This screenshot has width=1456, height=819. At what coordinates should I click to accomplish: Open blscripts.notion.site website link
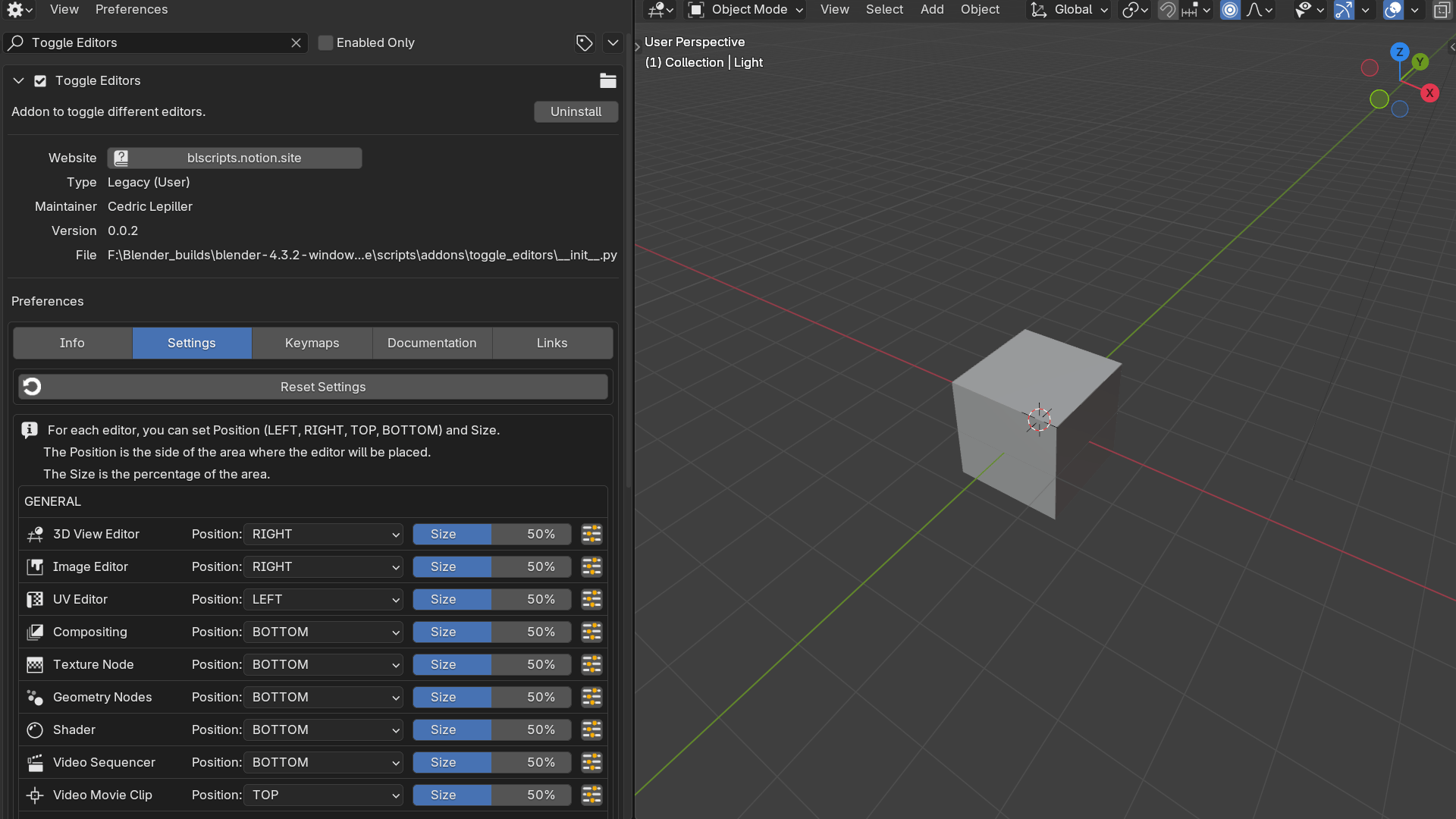coord(234,158)
